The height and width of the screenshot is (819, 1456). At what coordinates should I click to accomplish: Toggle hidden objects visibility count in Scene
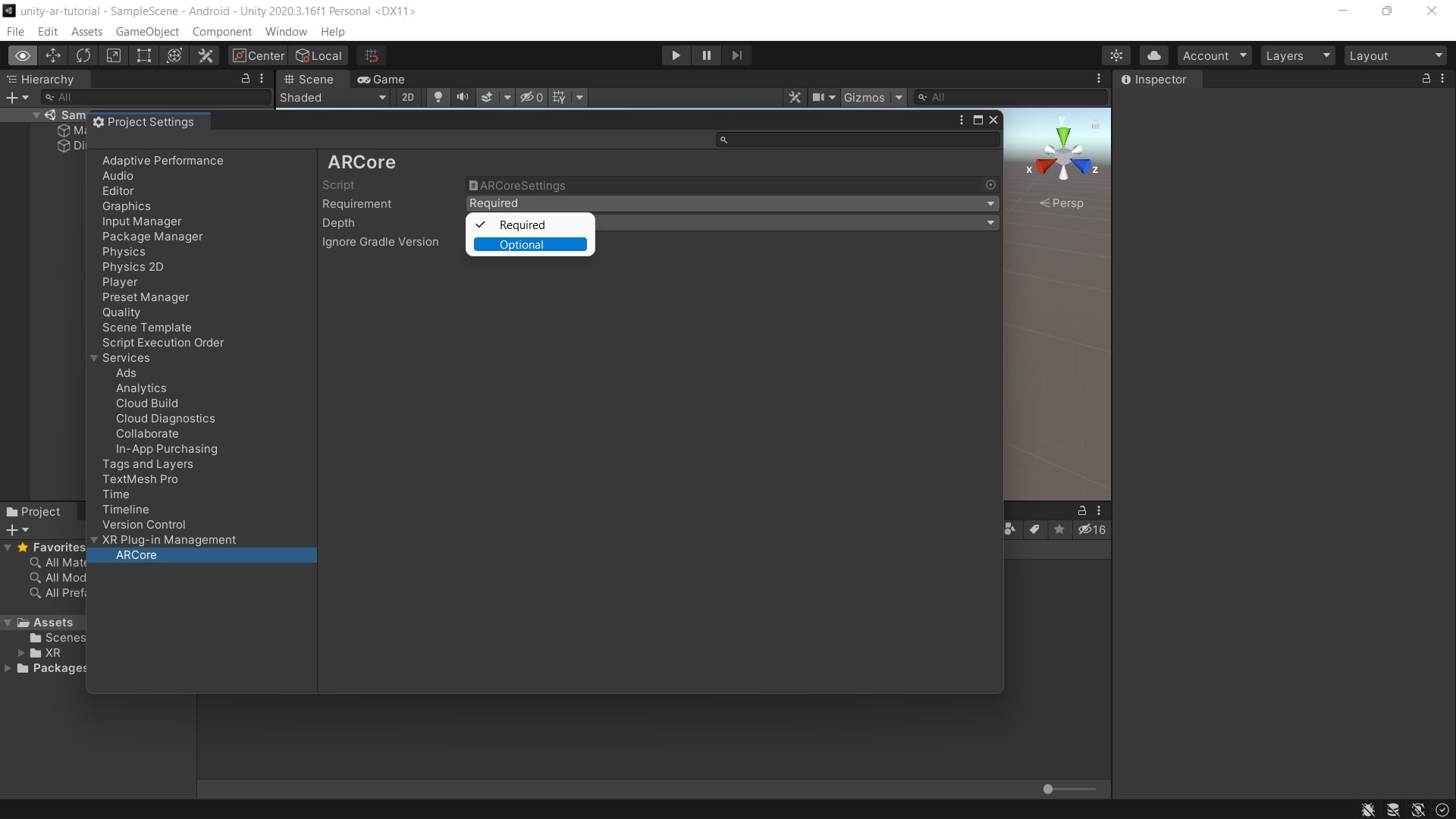pos(532,97)
